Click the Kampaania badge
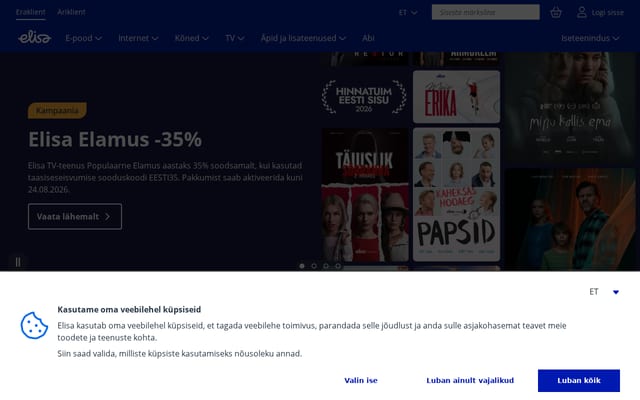Image resolution: width=640 pixels, height=400 pixels. 57,111
